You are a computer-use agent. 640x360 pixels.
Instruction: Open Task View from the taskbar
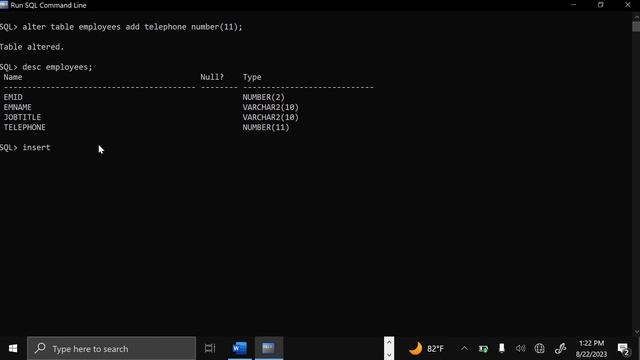[x=210, y=349]
